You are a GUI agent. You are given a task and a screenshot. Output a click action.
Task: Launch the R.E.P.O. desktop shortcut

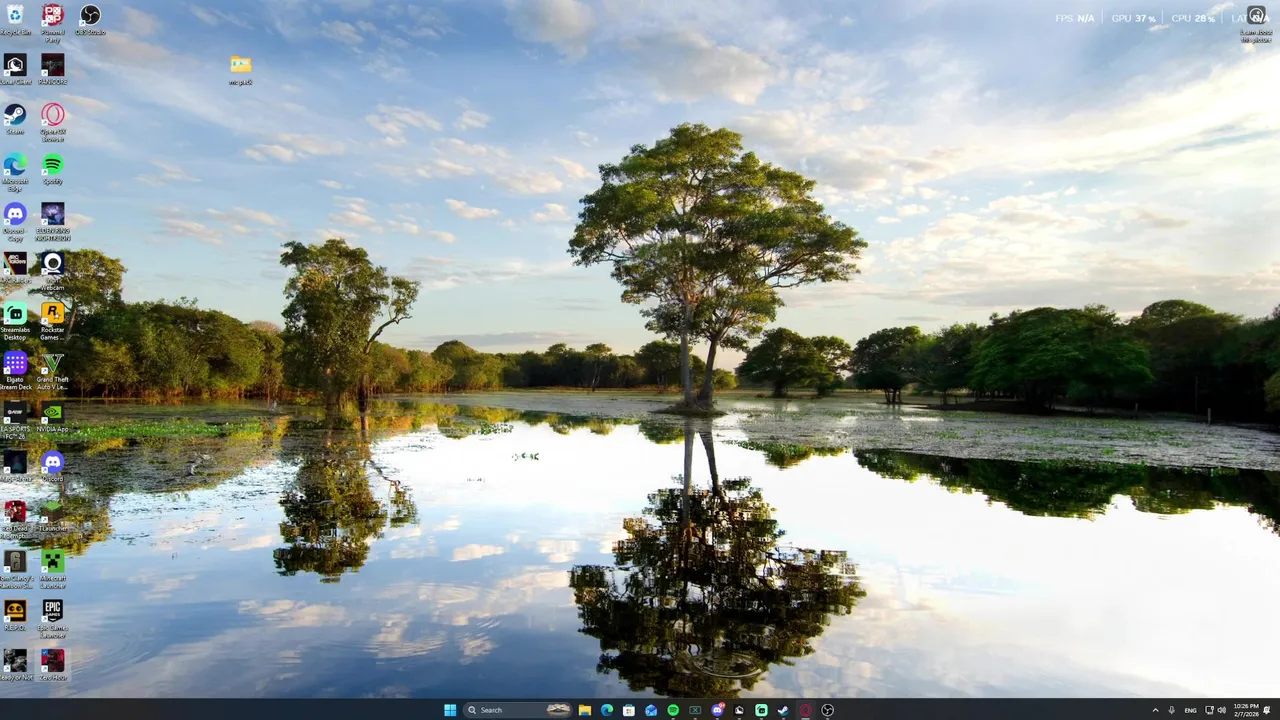pos(15,616)
